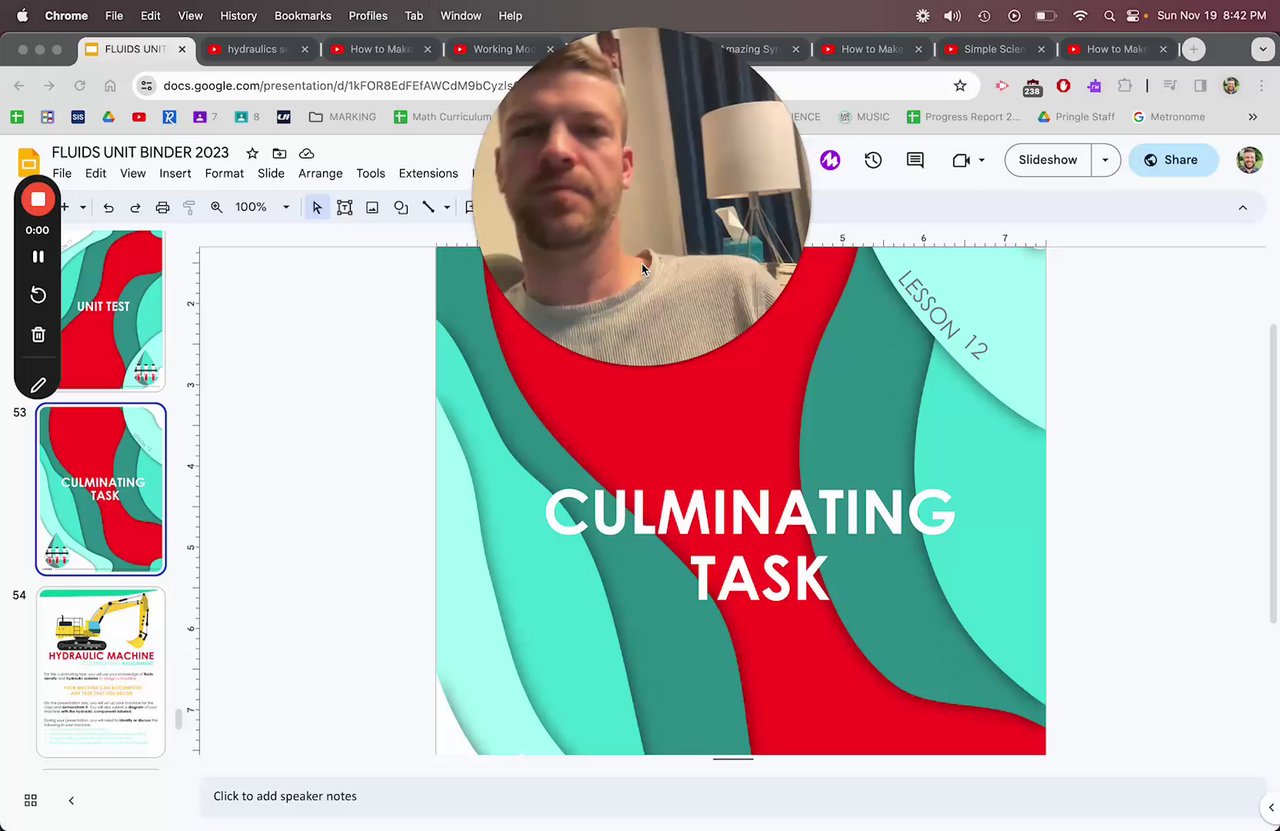This screenshot has width=1280, height=831.
Task: Stop the screen recording with red button
Action: [38, 199]
